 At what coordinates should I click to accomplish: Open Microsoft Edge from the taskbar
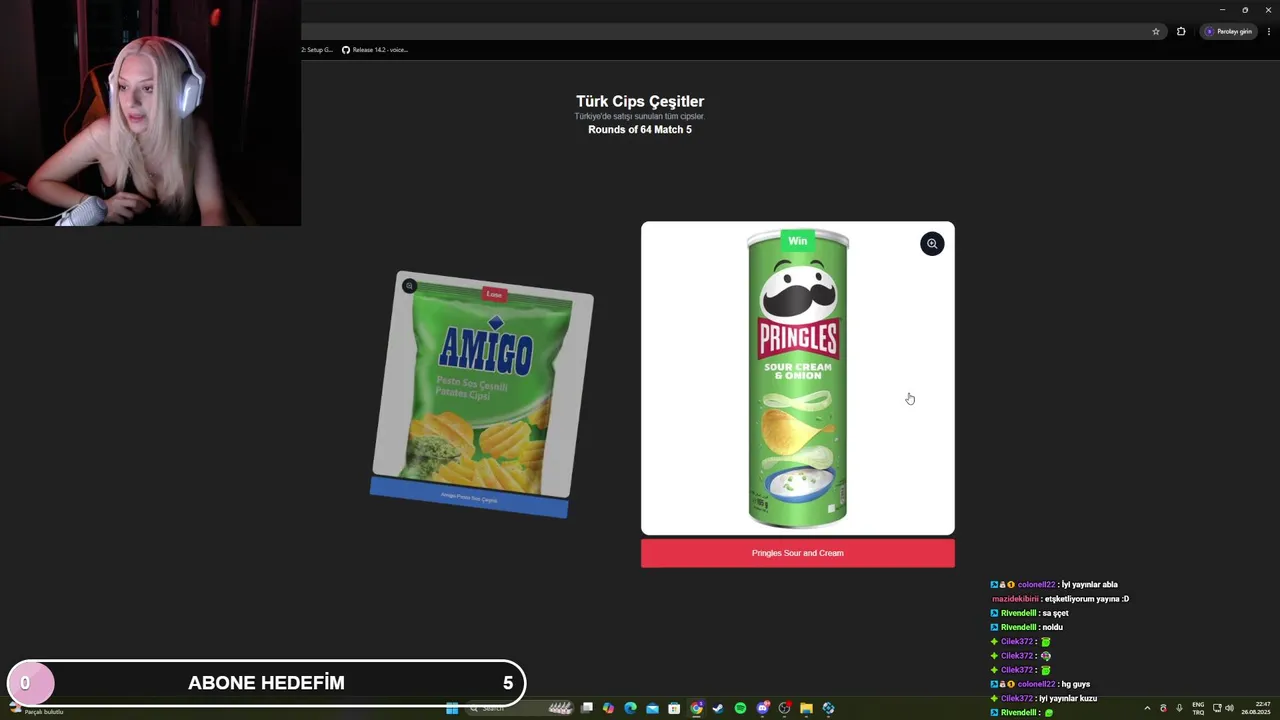(x=630, y=708)
